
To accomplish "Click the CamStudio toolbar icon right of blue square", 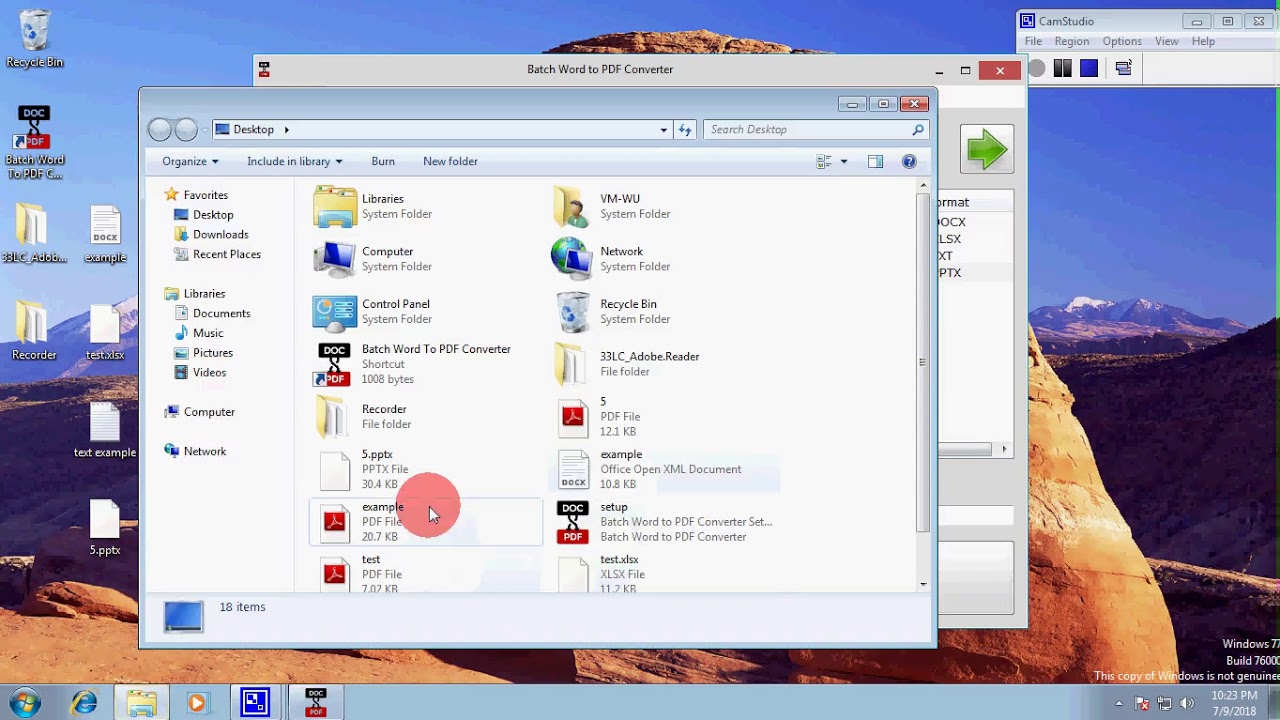I will click(1123, 68).
